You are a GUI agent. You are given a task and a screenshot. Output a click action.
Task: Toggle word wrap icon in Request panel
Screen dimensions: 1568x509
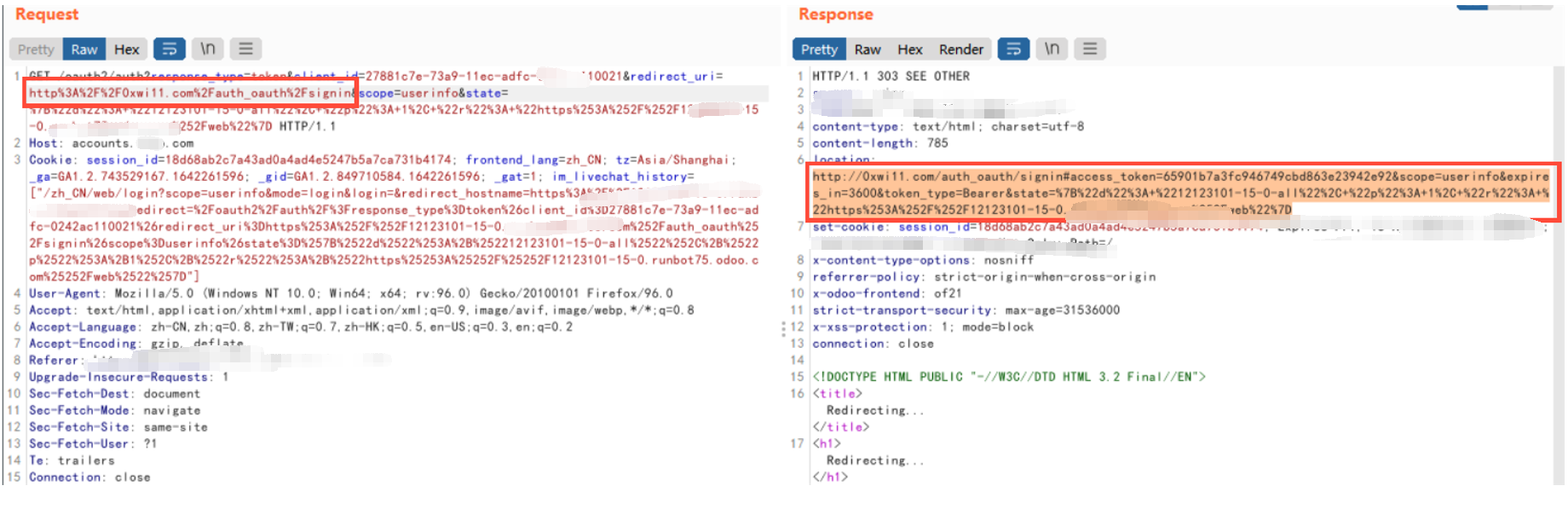pos(170,49)
